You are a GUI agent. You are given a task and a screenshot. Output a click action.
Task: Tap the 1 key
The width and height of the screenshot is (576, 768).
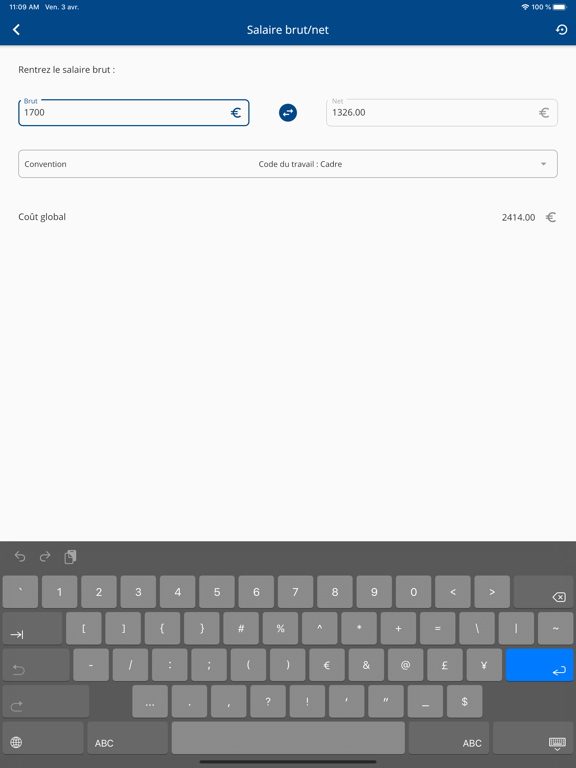pyautogui.click(x=60, y=592)
